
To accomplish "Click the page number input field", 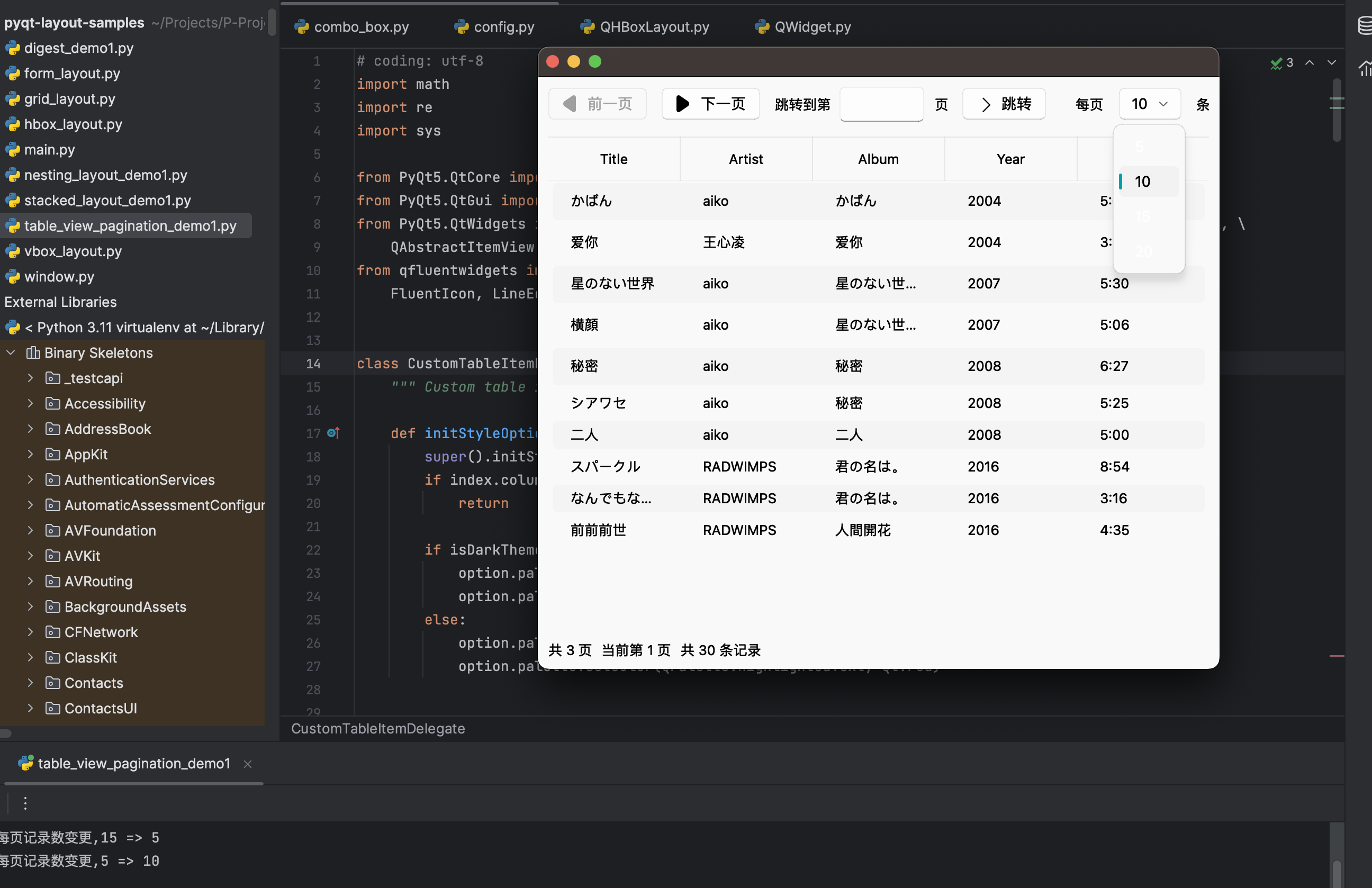I will coord(880,104).
